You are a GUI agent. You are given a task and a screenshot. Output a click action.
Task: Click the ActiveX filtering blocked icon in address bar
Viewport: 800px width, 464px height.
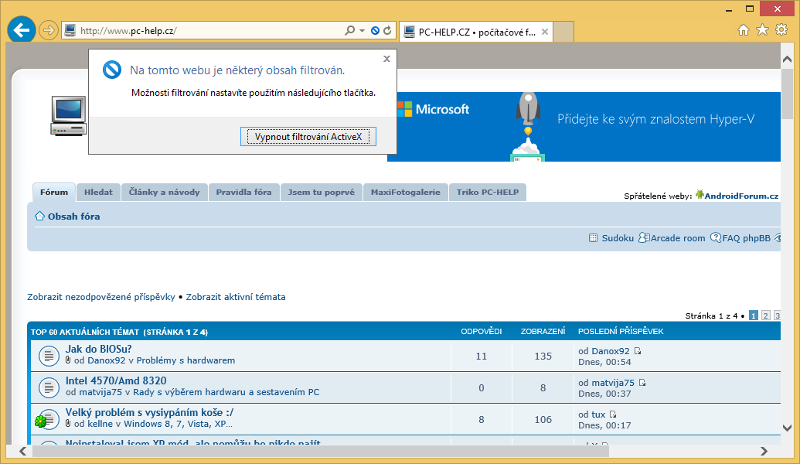coord(374,31)
